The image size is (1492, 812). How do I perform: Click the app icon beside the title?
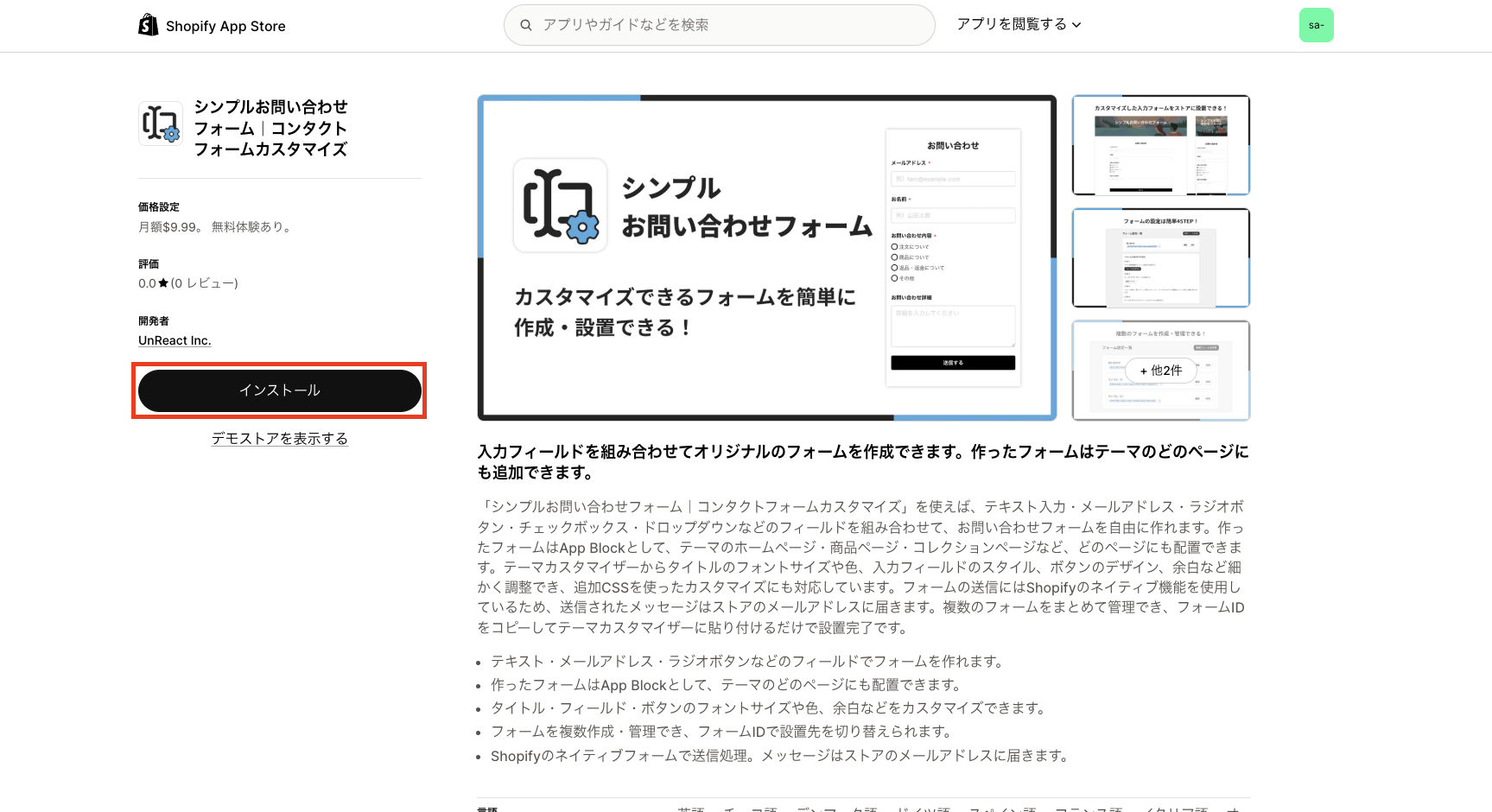[161, 124]
